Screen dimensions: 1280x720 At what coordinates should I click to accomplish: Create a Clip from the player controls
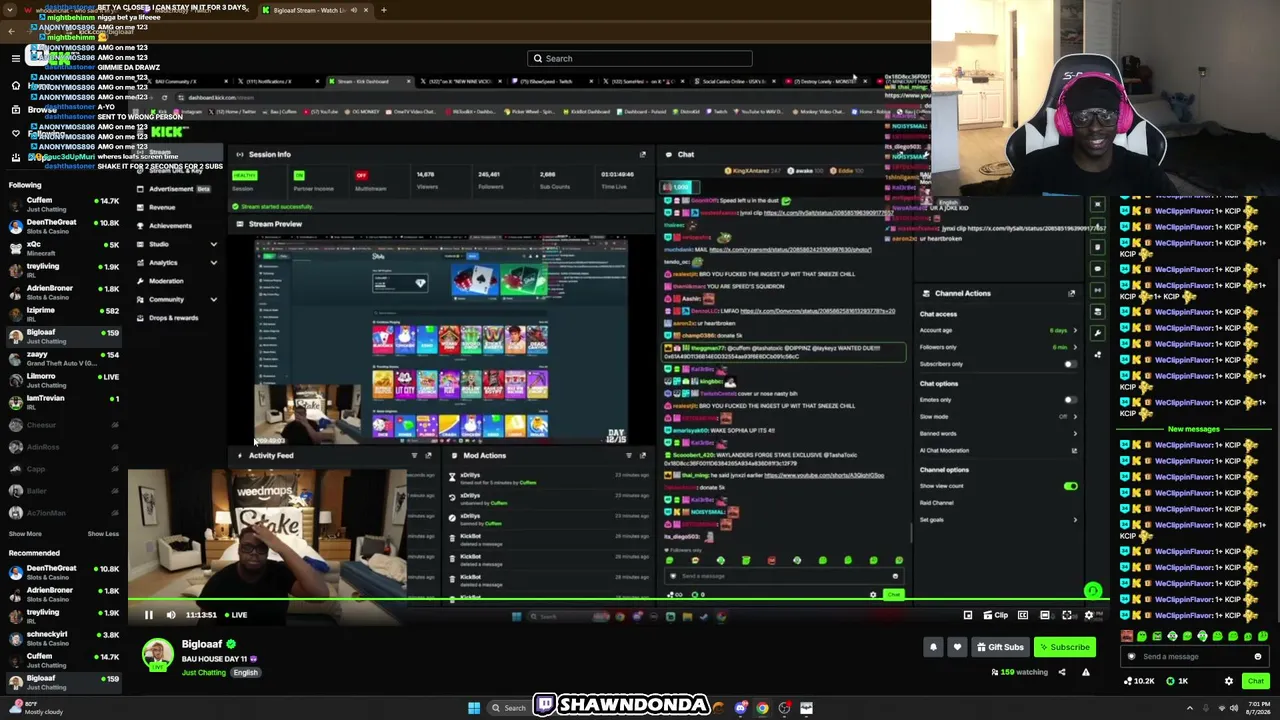[995, 615]
